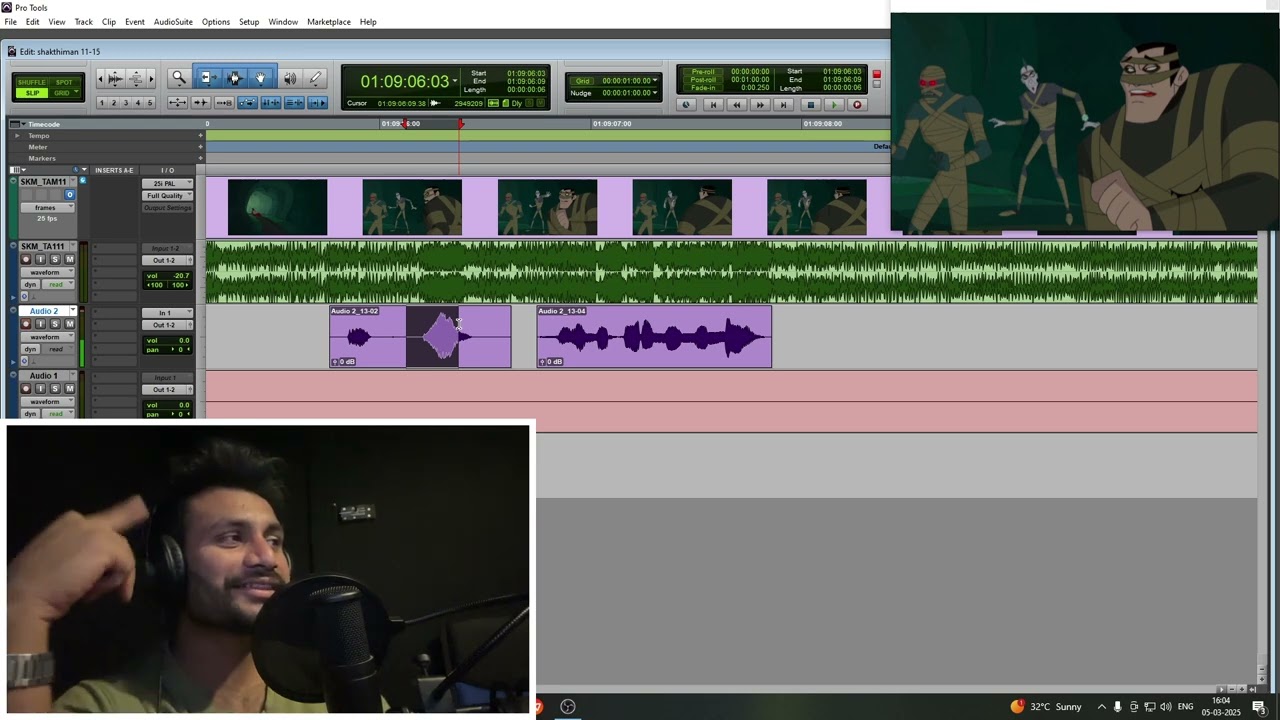Toggle Zoom Toggle button below Zoomer
Viewport: 1280px width, 720px height.
coord(177,103)
